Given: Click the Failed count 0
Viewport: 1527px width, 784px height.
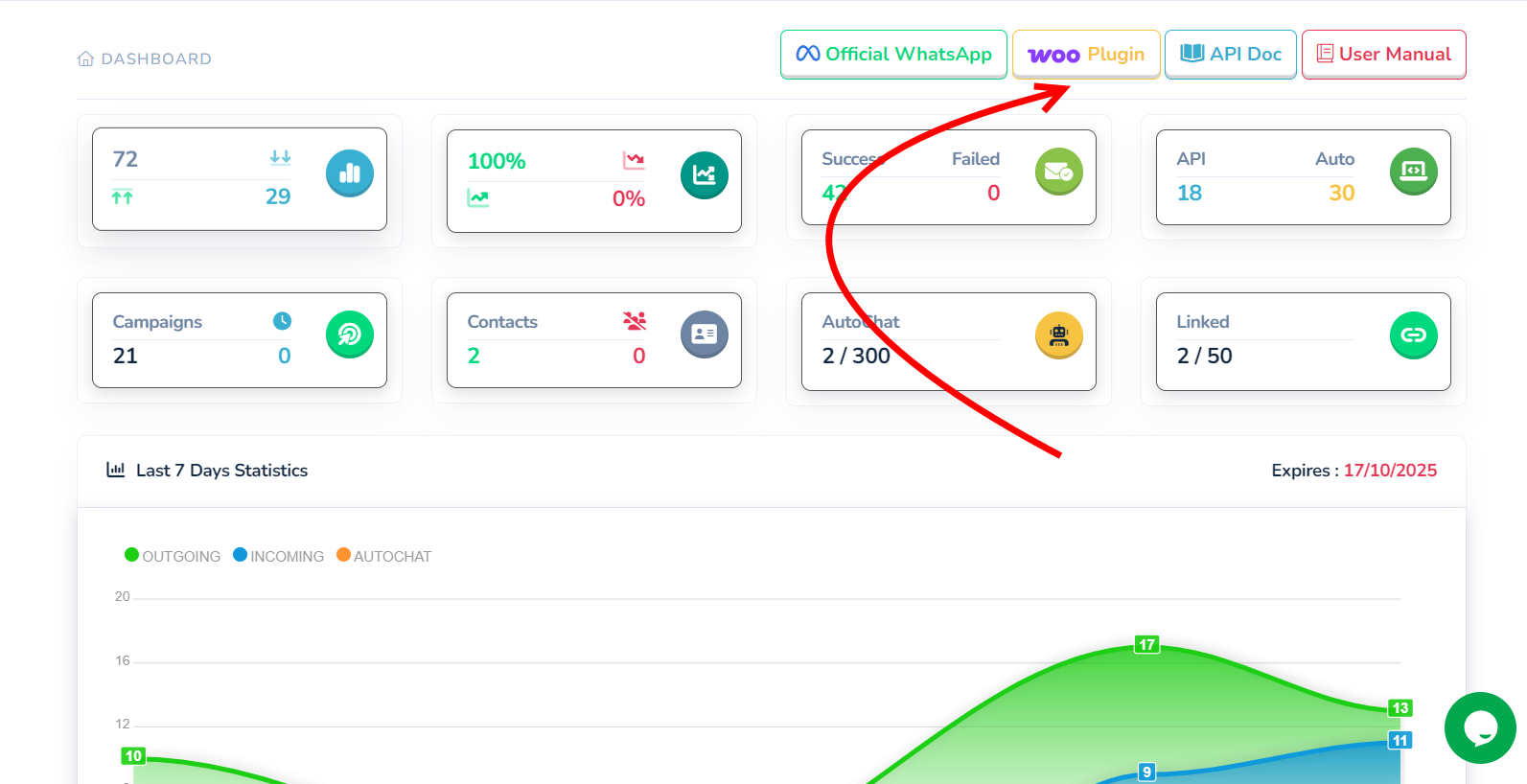Looking at the screenshot, I should click(x=994, y=193).
